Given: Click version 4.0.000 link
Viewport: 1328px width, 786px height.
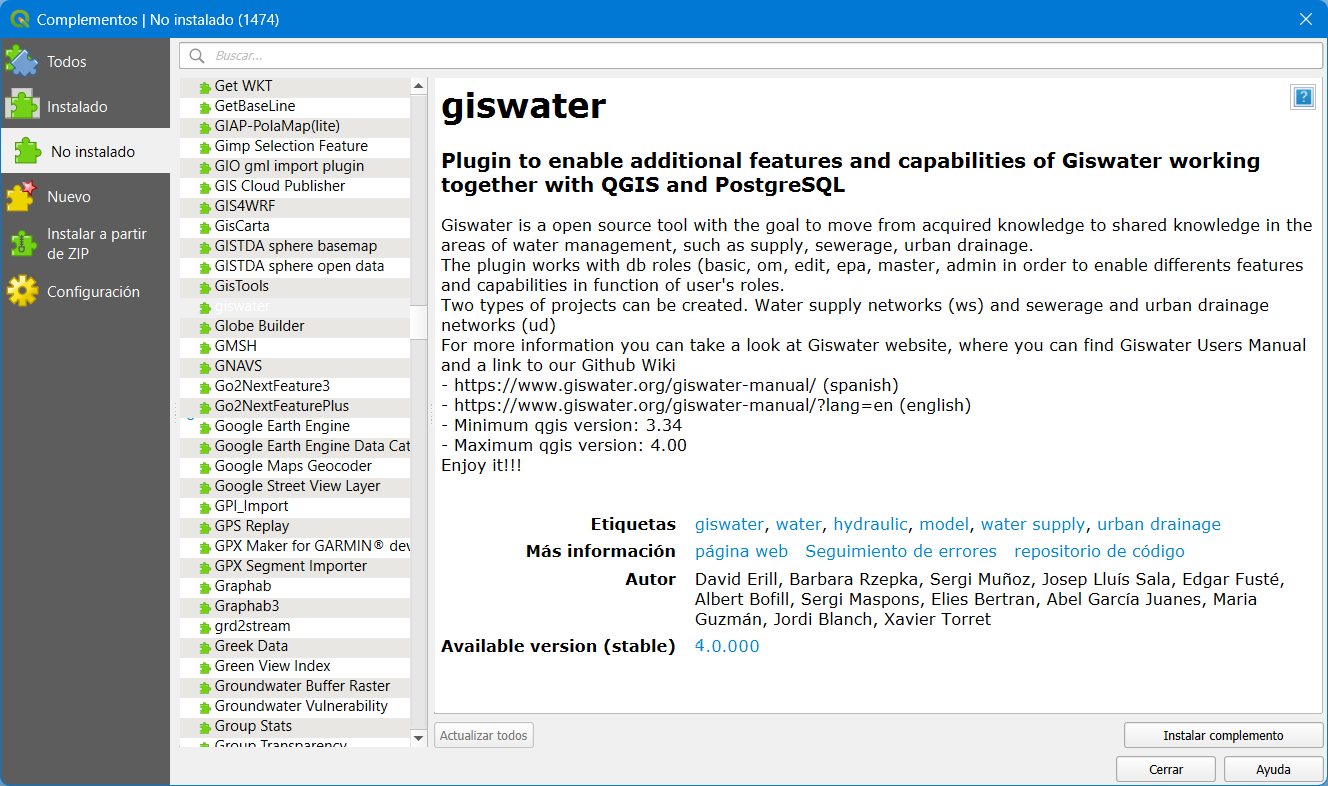Looking at the screenshot, I should coord(727,646).
